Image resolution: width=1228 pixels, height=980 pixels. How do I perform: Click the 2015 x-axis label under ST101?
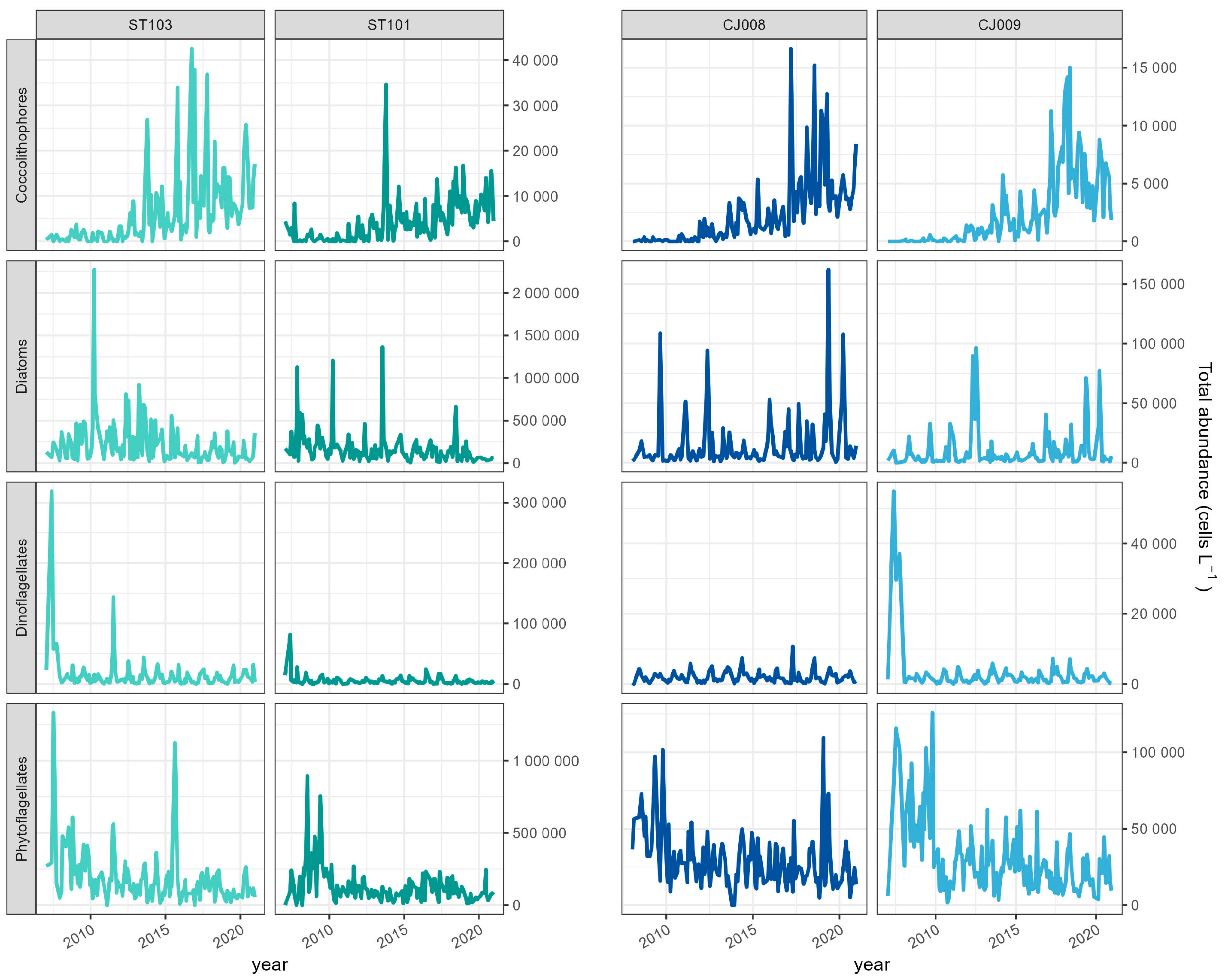pos(393,936)
